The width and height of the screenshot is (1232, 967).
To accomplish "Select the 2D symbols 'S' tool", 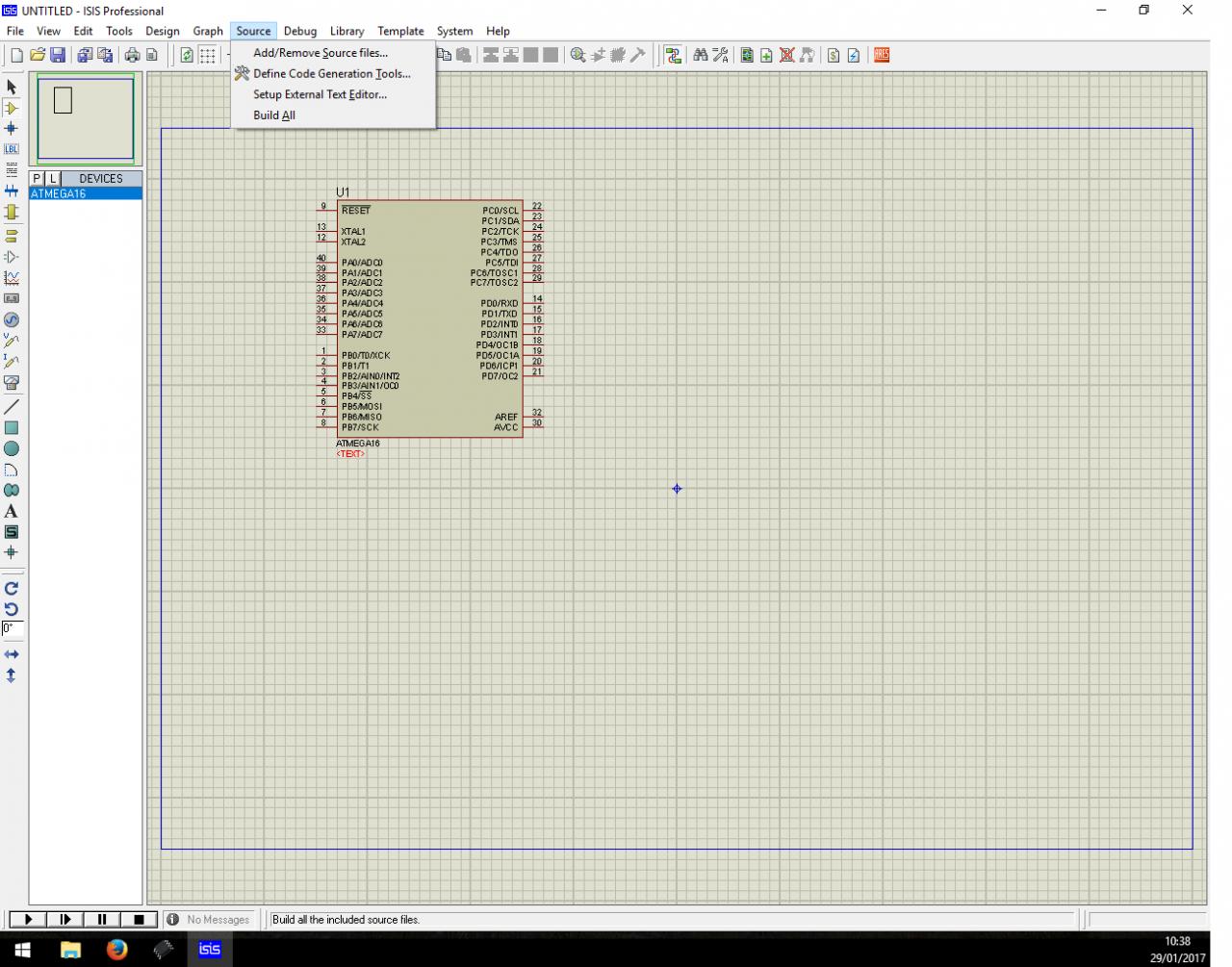I will coord(12,532).
